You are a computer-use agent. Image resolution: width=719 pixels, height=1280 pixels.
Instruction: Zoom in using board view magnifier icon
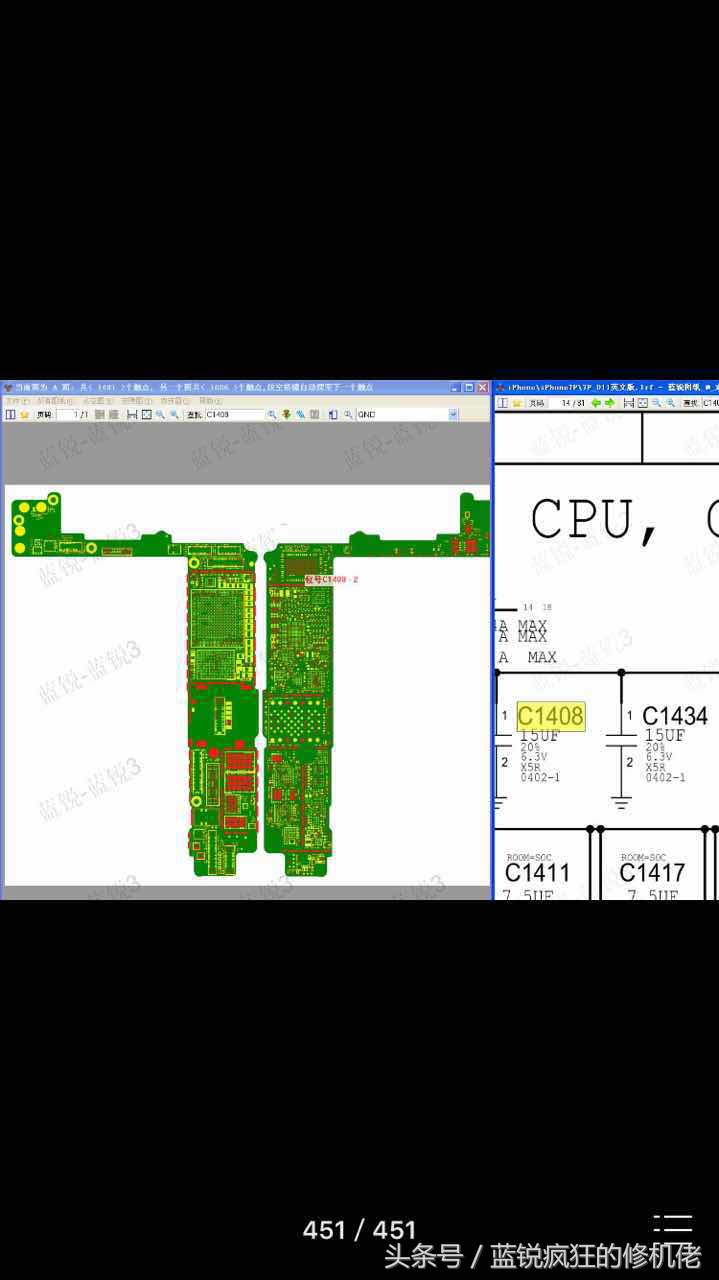click(x=160, y=414)
